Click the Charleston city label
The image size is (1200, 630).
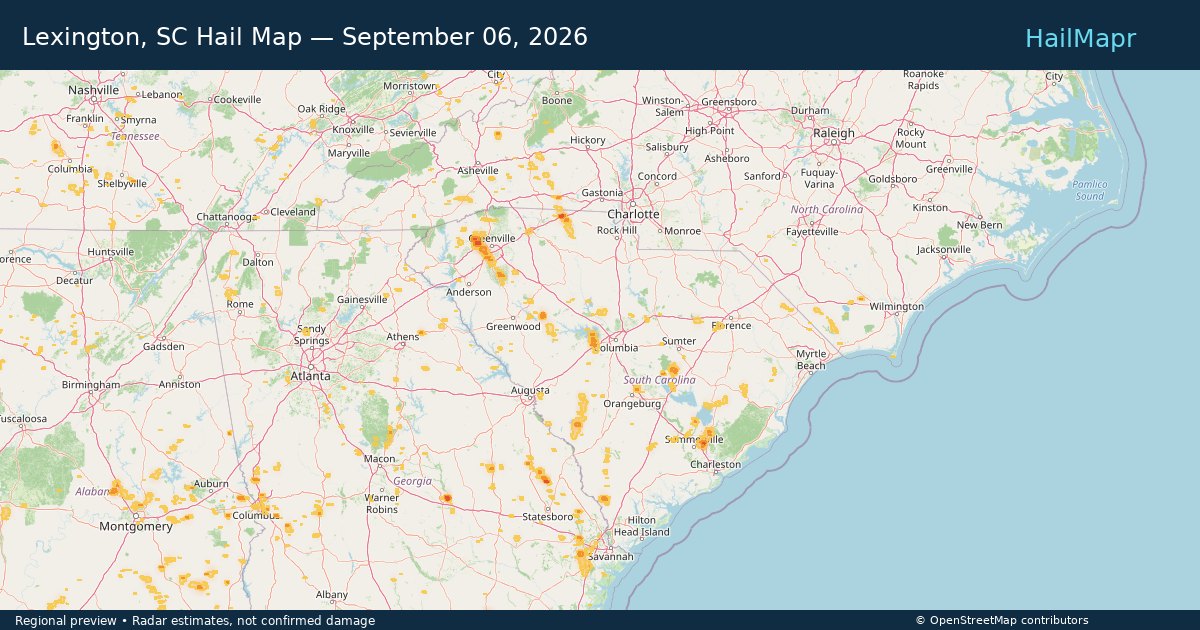click(x=716, y=464)
